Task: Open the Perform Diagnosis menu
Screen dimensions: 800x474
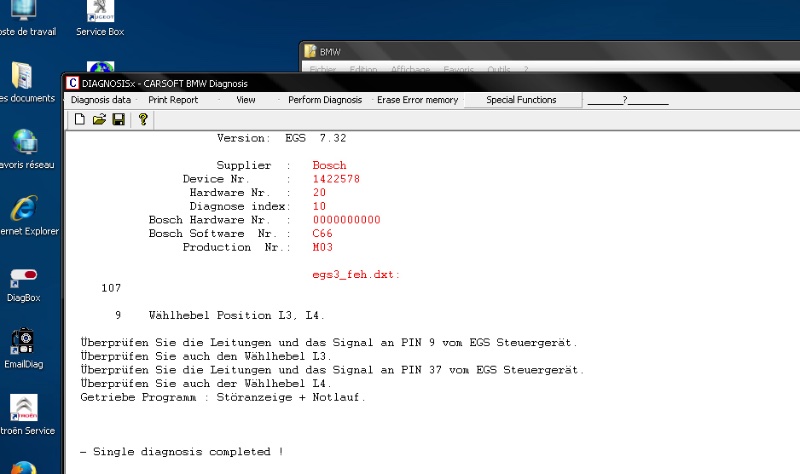Action: tap(325, 100)
